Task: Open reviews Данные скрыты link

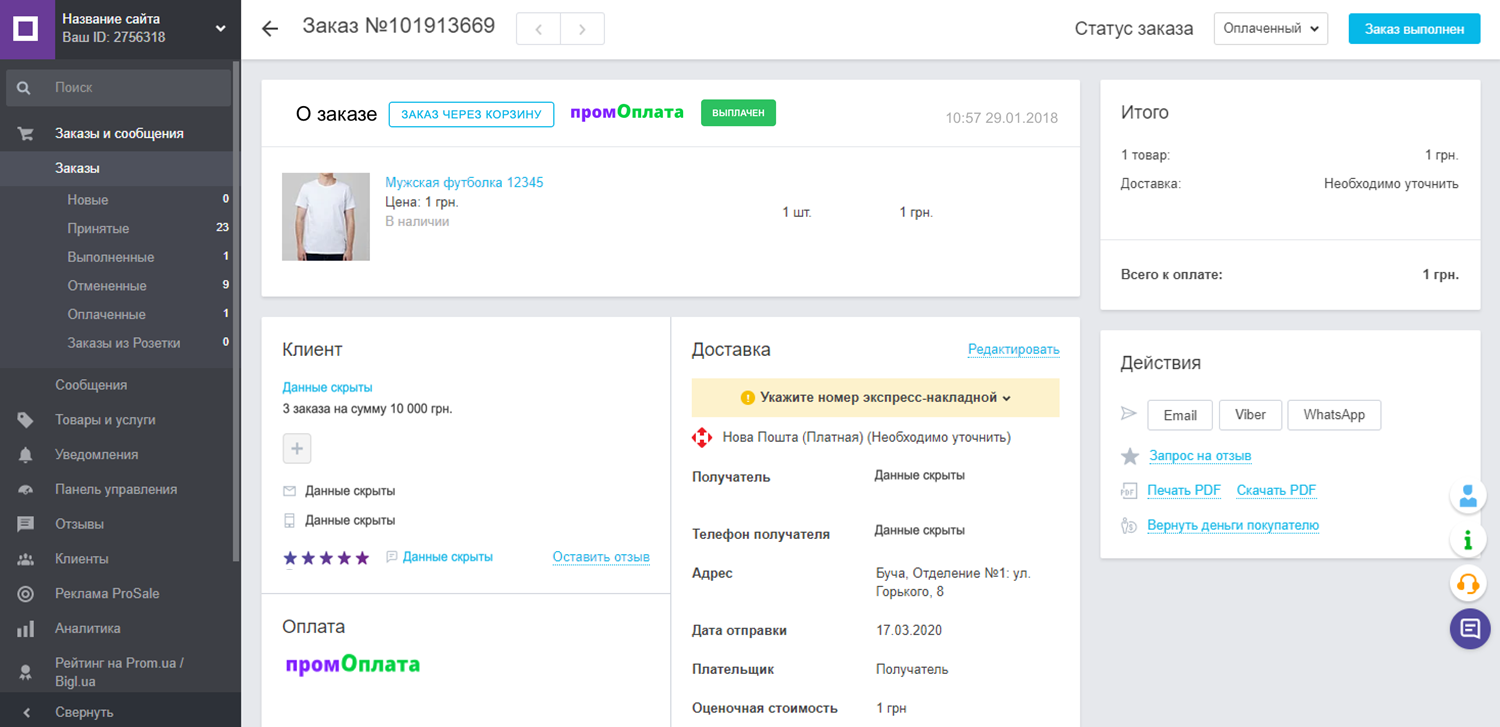Action: (x=447, y=557)
